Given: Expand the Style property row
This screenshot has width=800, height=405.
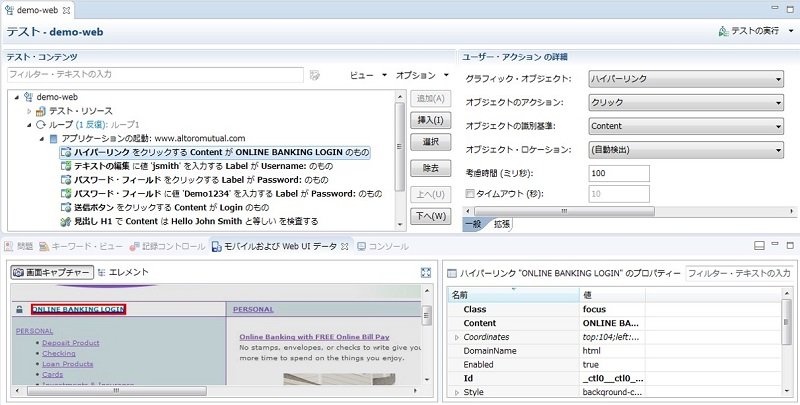Looking at the screenshot, I should 457,392.
